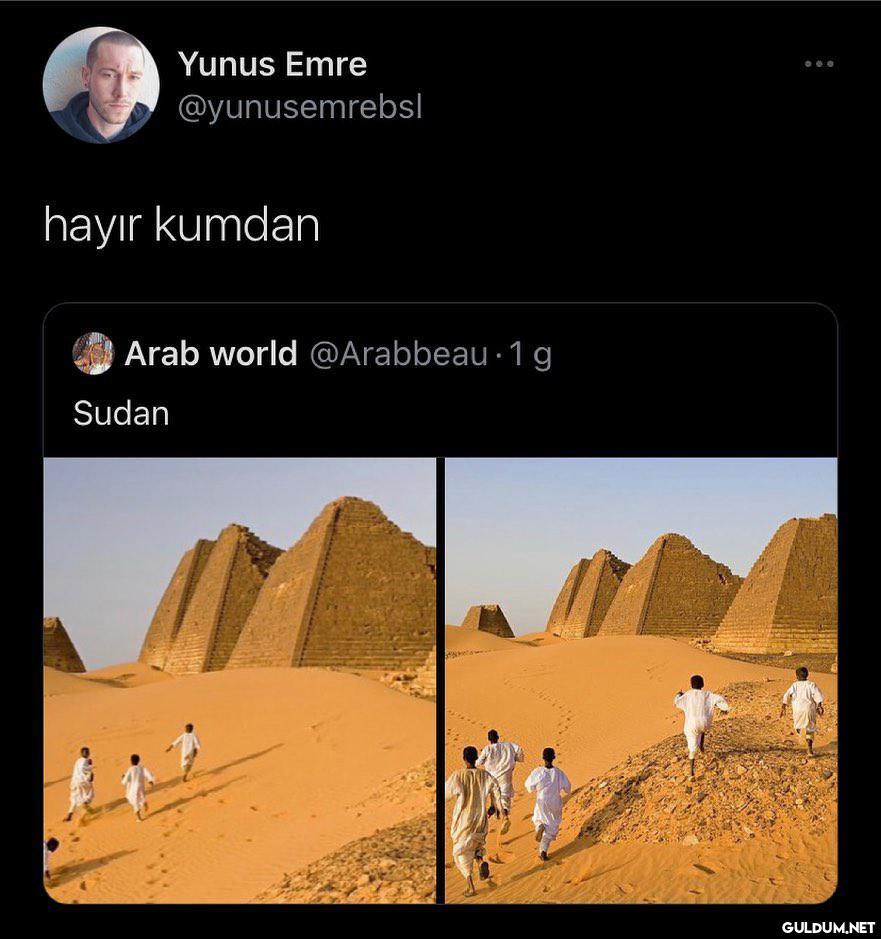The width and height of the screenshot is (881, 939).
Task: Tap the small distant pyramid in right photo
Action: click(x=488, y=621)
